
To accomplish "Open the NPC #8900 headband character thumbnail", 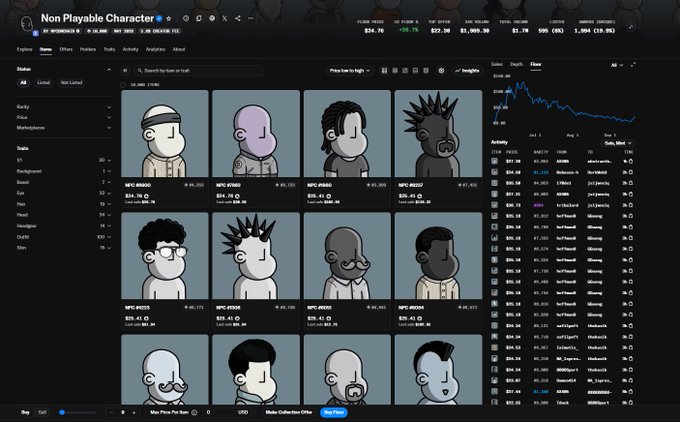I will pyautogui.click(x=165, y=134).
